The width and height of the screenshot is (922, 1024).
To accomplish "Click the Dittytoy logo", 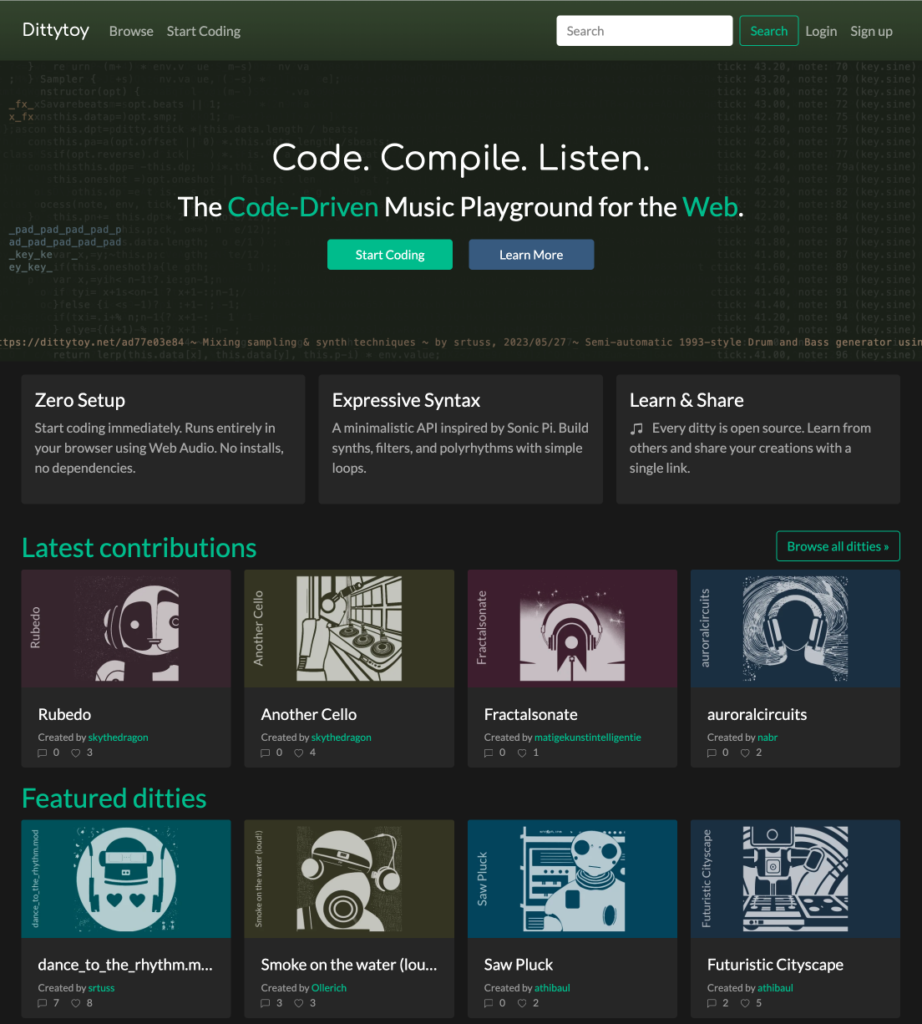I will pos(56,30).
